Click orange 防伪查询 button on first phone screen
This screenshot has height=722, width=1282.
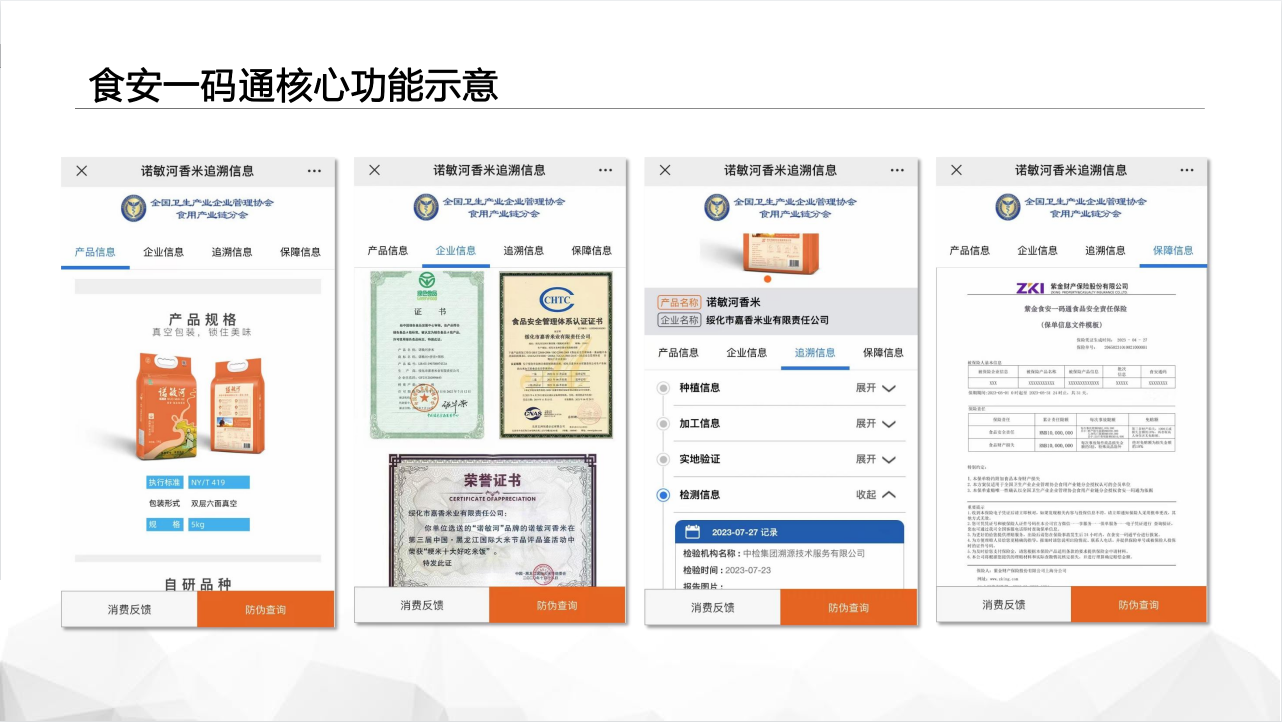pos(265,609)
